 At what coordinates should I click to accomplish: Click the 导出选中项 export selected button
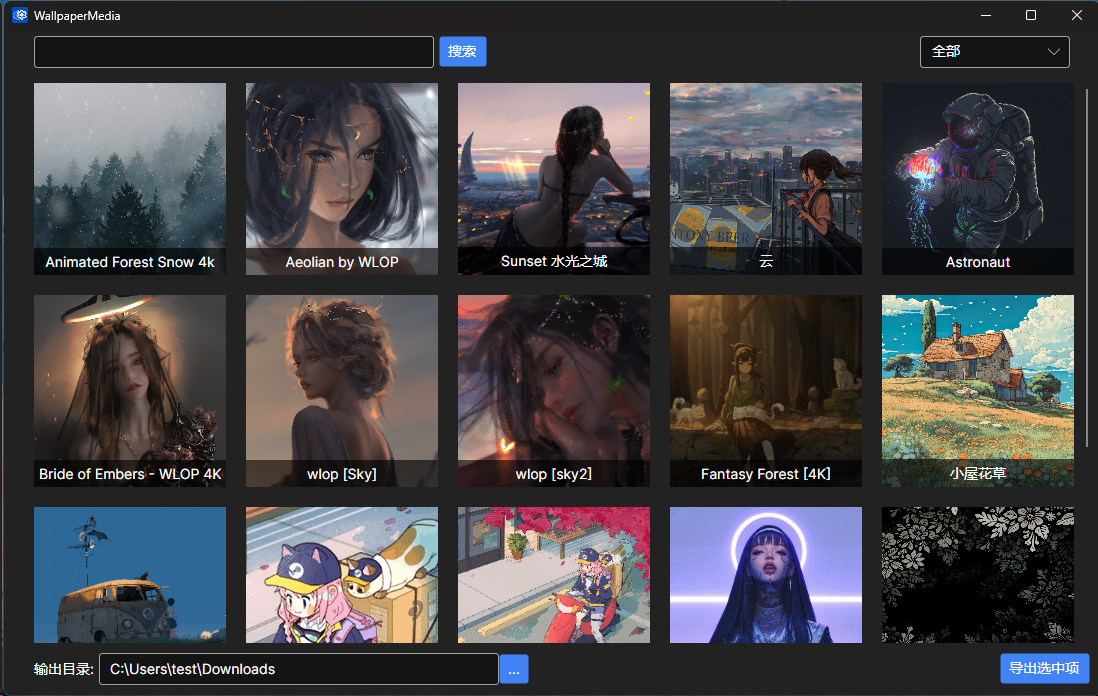(x=1044, y=668)
